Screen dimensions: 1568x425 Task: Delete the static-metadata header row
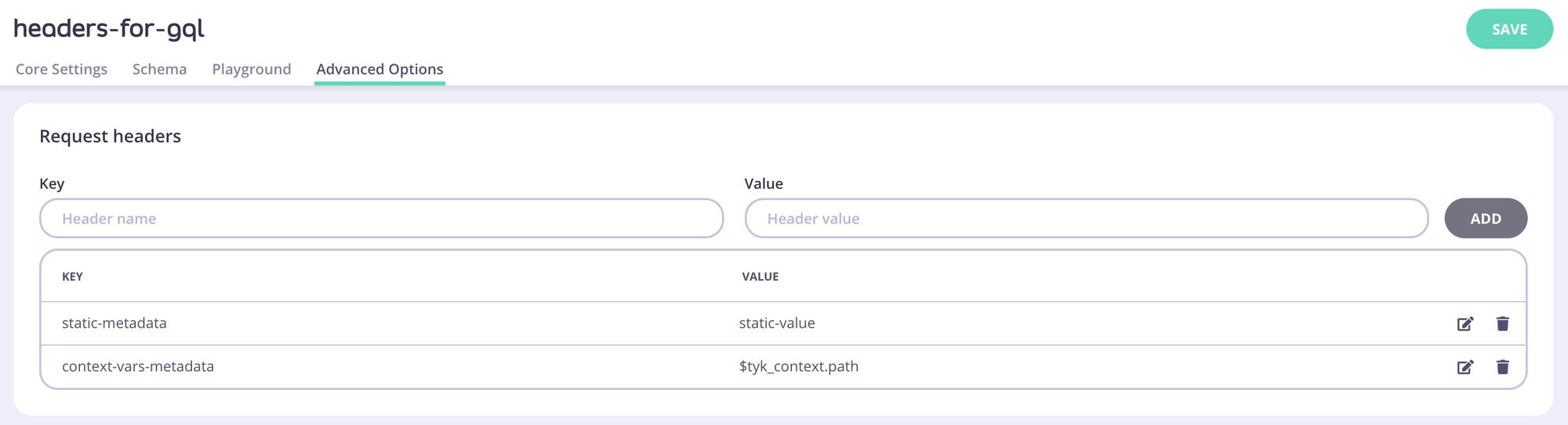[x=1502, y=324]
